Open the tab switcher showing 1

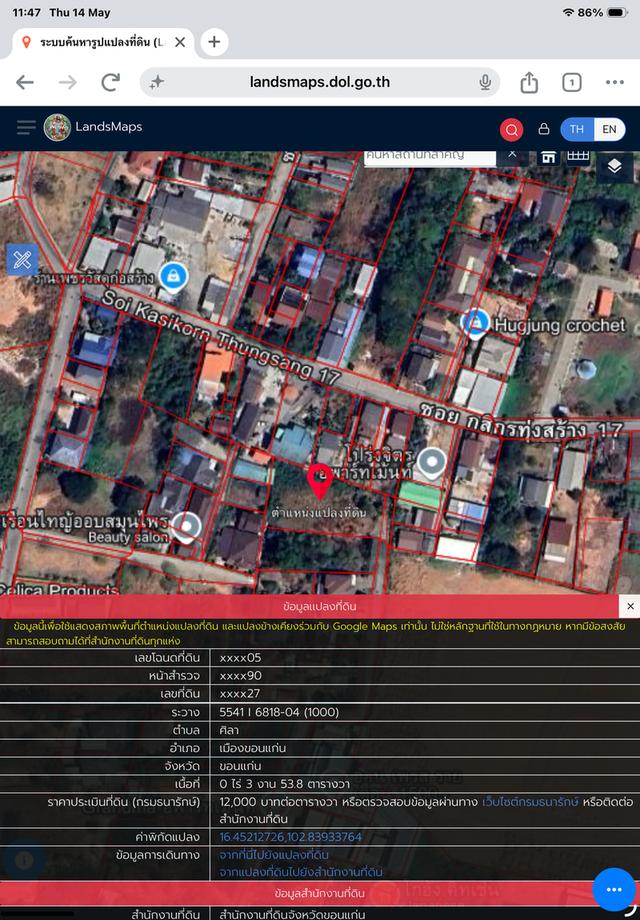[572, 82]
